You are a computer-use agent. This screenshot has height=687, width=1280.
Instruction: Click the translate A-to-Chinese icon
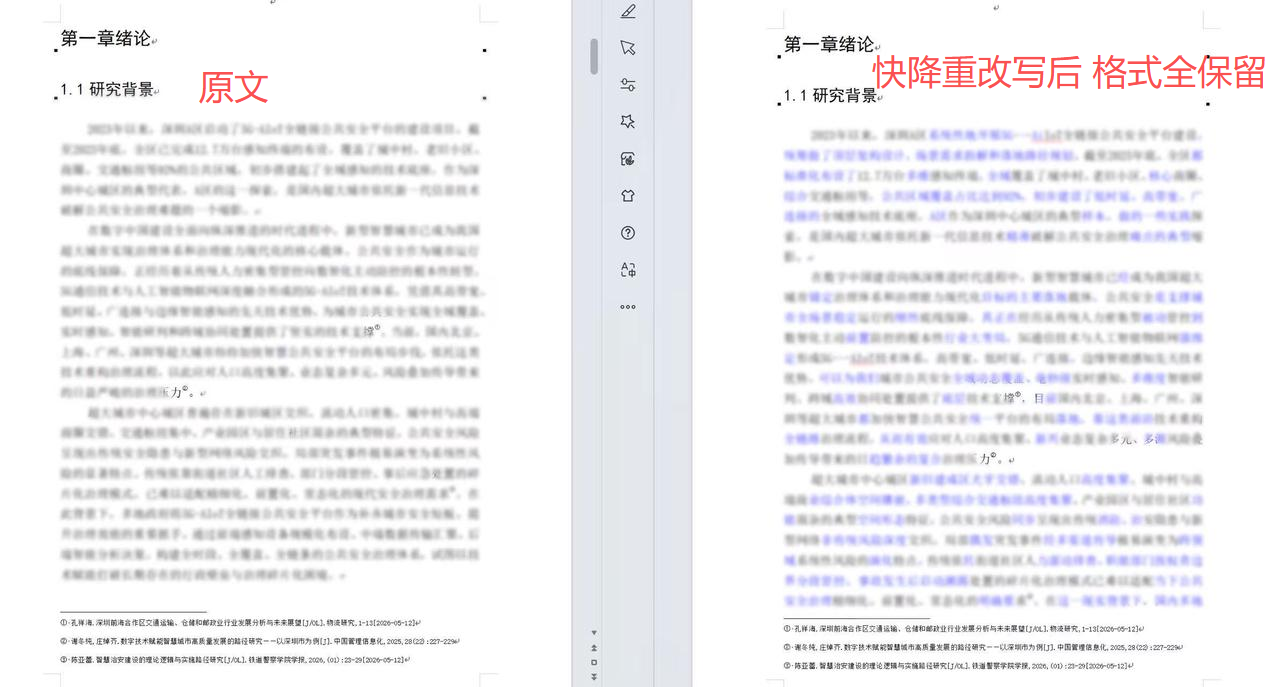pyautogui.click(x=628, y=270)
